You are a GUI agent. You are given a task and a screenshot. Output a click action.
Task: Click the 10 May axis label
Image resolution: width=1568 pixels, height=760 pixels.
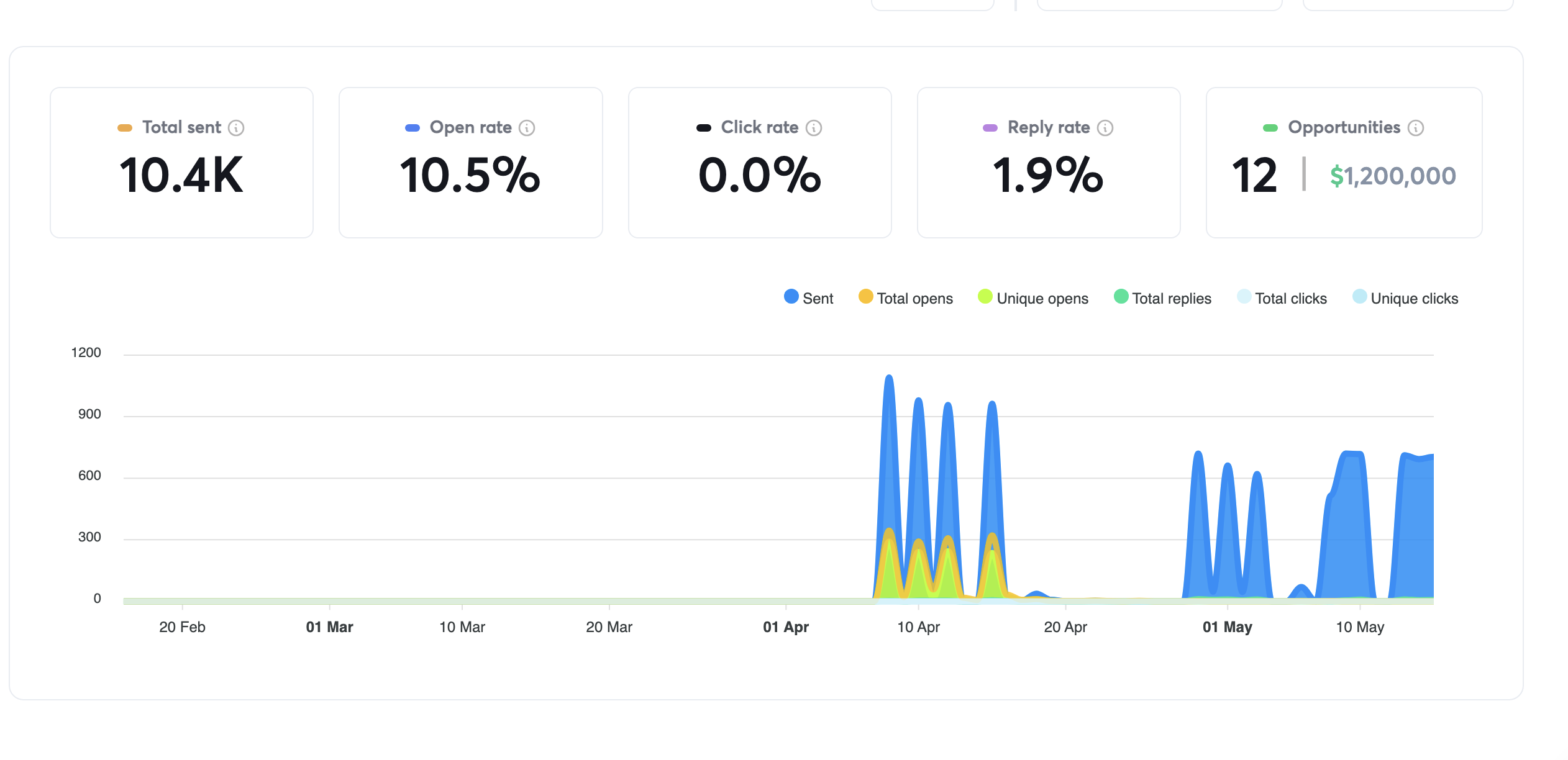[1360, 627]
